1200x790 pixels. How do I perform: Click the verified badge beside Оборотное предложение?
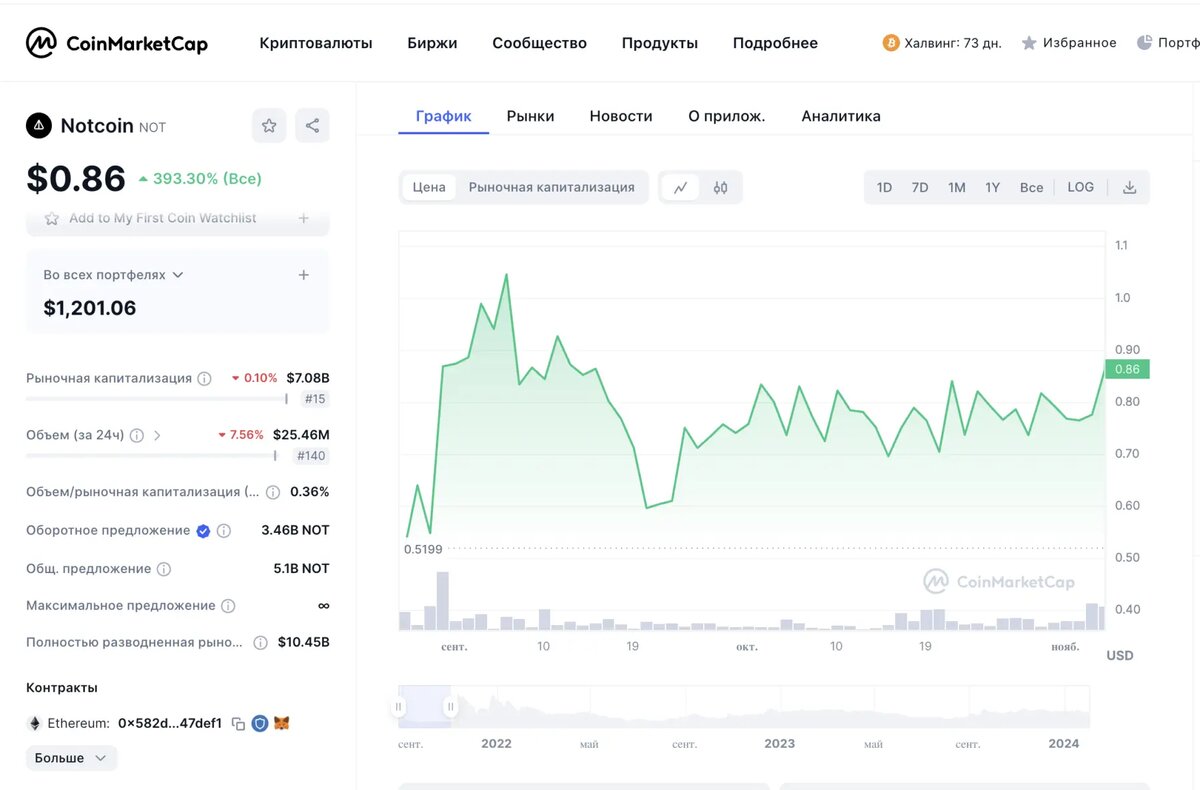coord(203,531)
